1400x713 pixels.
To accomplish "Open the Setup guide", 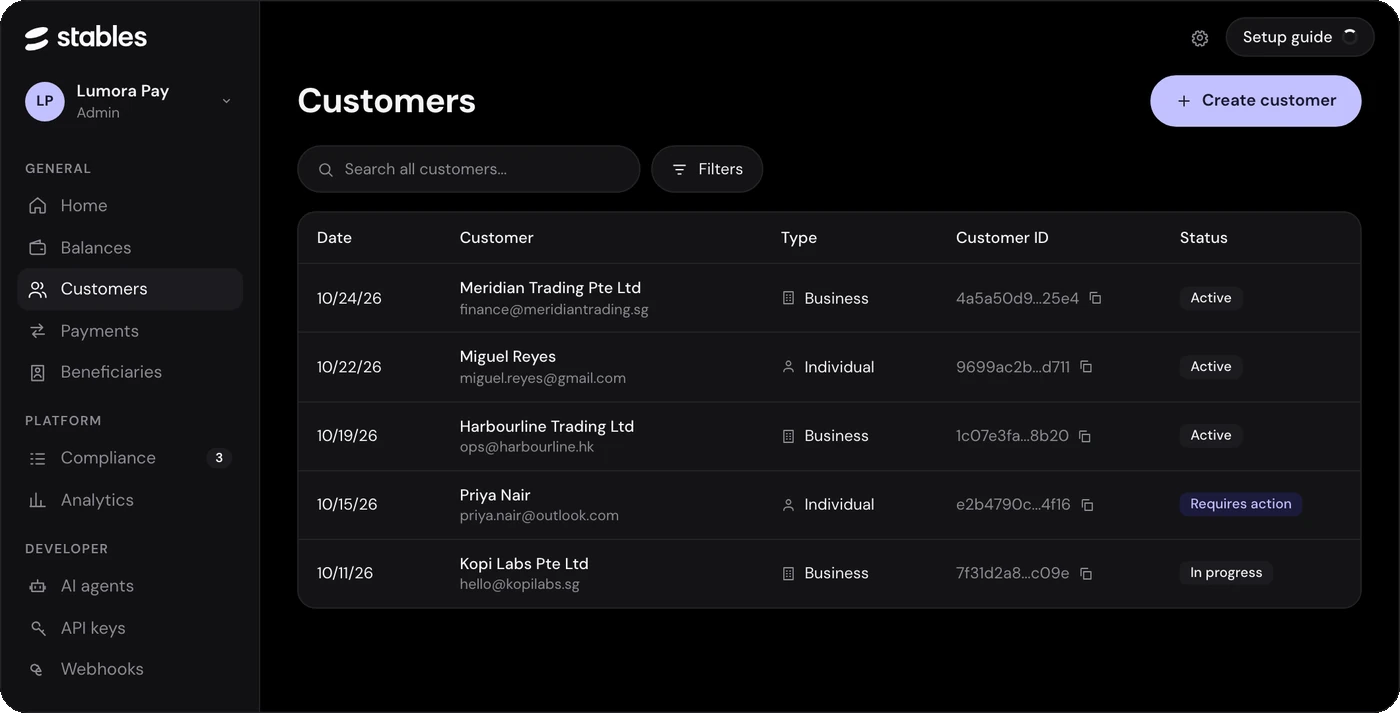I will tap(1300, 37).
